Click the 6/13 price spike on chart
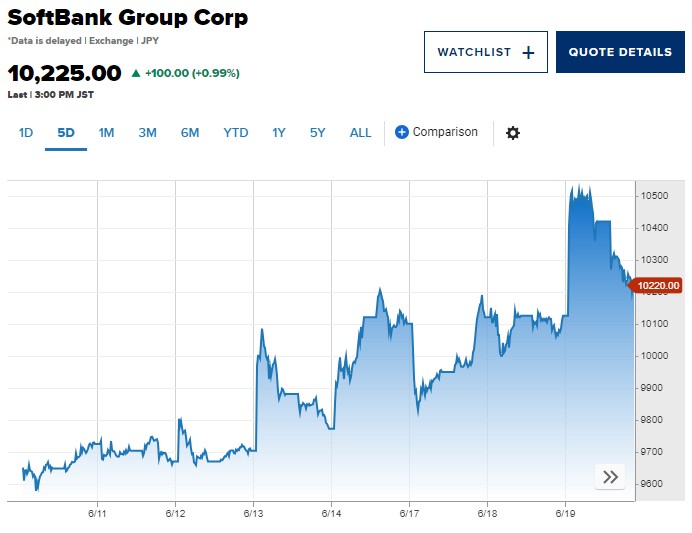 click(x=262, y=330)
